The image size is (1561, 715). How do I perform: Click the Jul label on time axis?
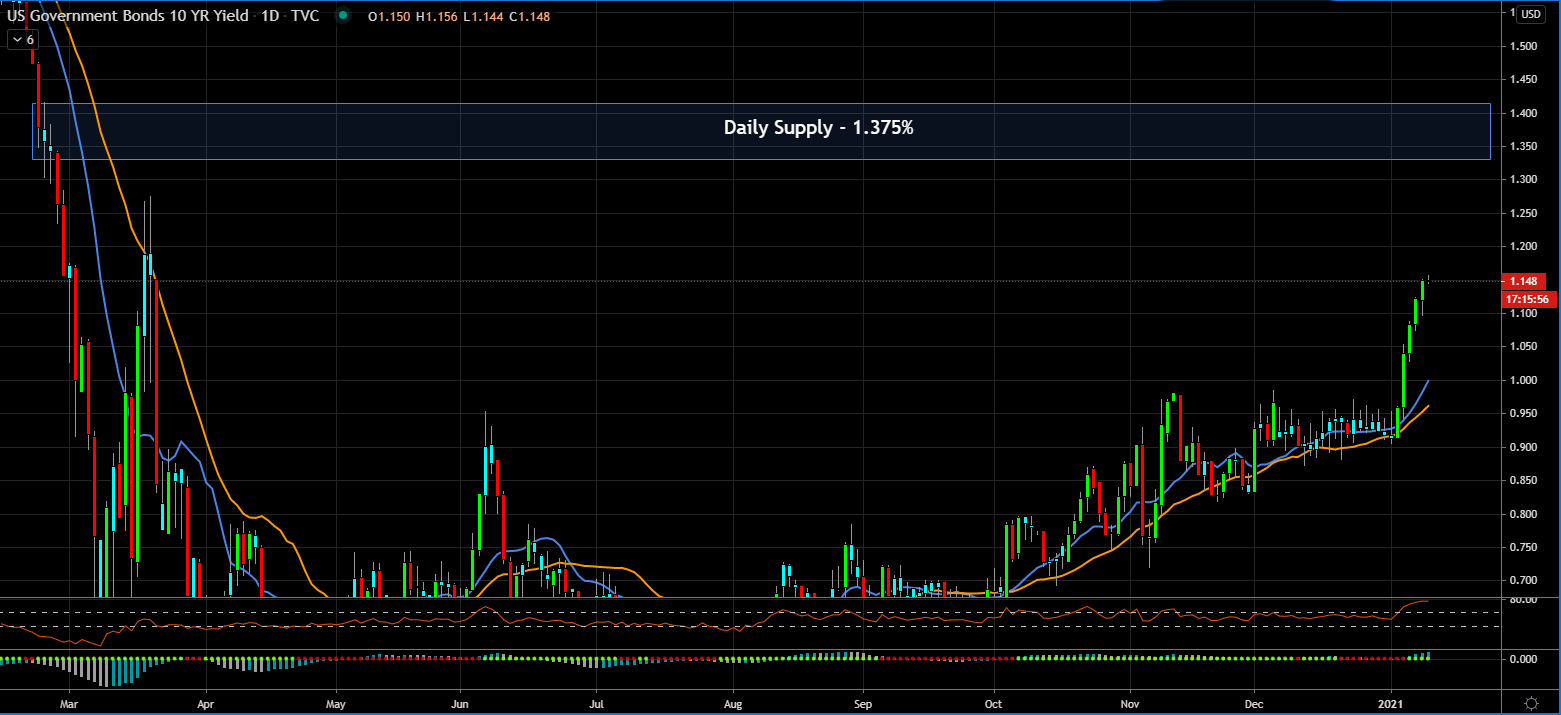point(596,704)
